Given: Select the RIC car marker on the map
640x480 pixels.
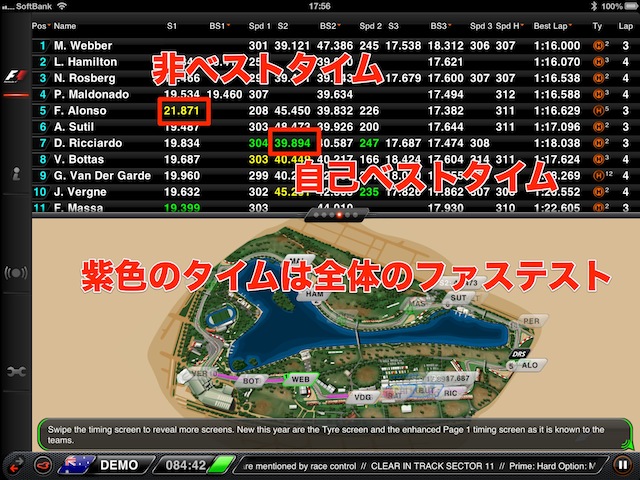Looking at the screenshot, I should coord(450,393).
